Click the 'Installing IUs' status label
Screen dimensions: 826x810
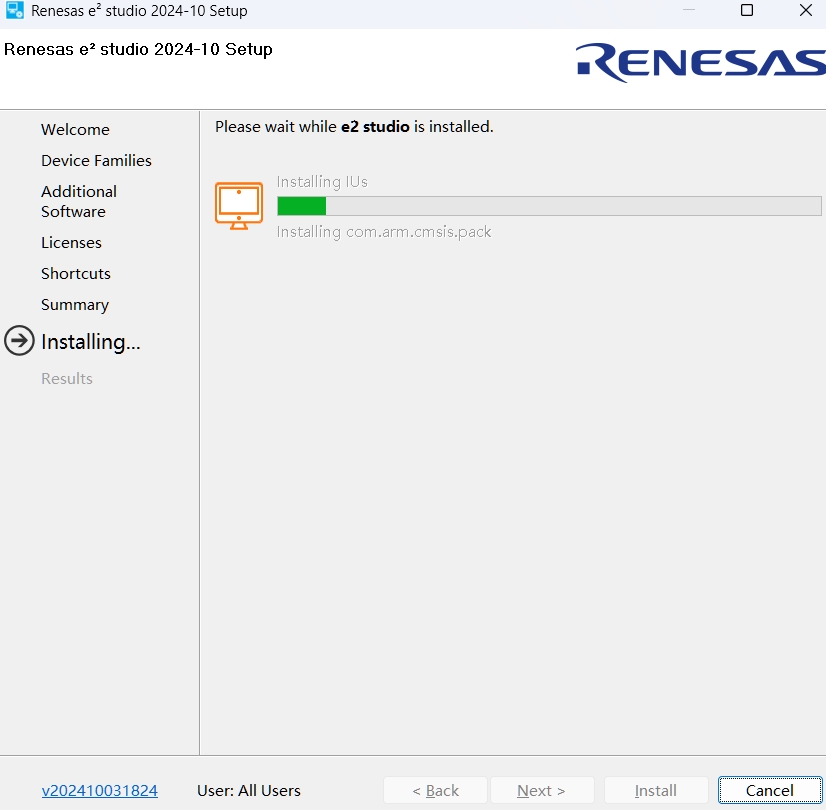322,182
